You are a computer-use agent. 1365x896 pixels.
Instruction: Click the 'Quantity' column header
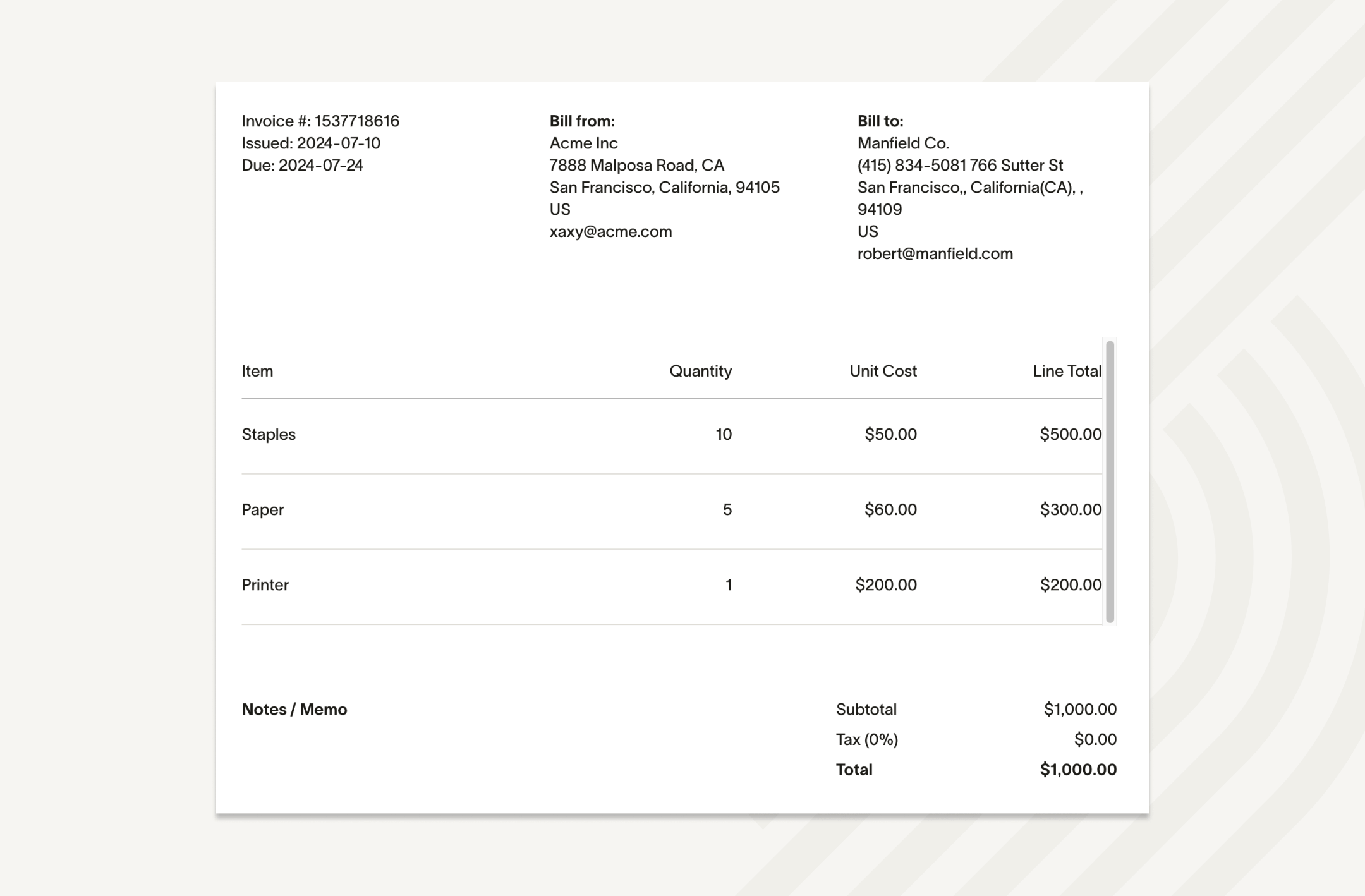point(701,371)
